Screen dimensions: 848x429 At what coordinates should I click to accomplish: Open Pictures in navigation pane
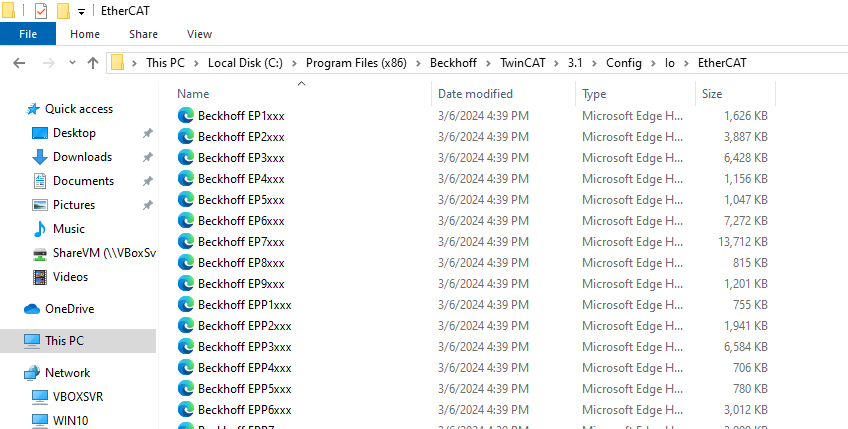[x=74, y=204]
